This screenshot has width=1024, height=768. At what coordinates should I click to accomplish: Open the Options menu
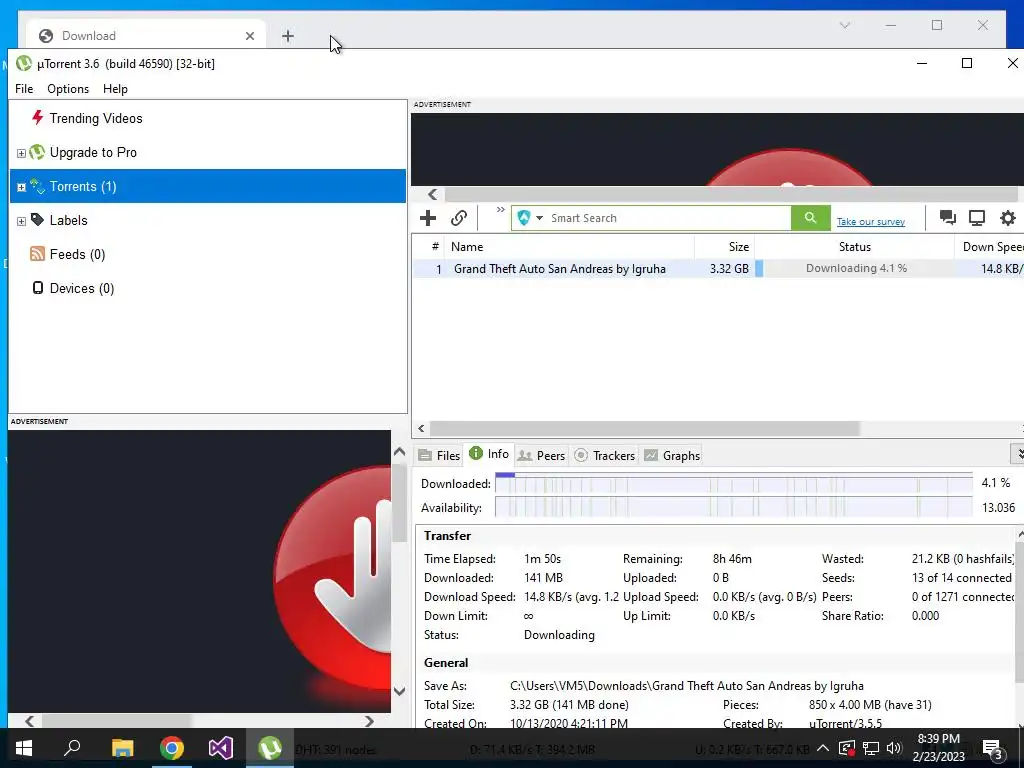pos(68,89)
